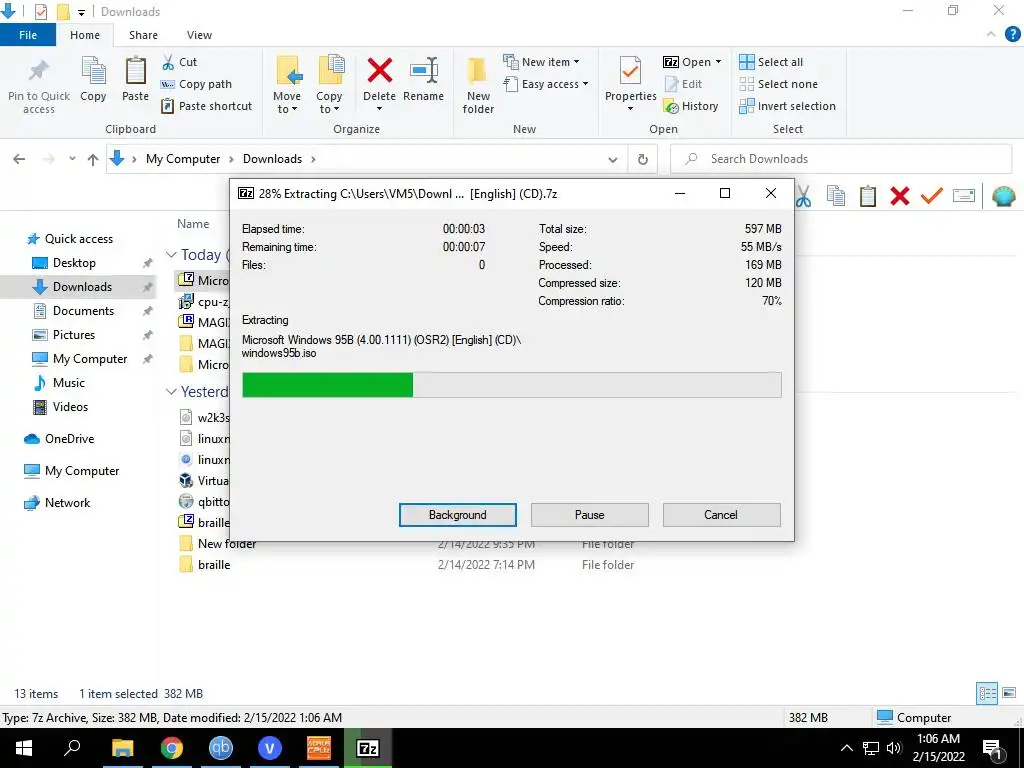
Task: Select Quick access in navigation pane
Action: (69, 239)
